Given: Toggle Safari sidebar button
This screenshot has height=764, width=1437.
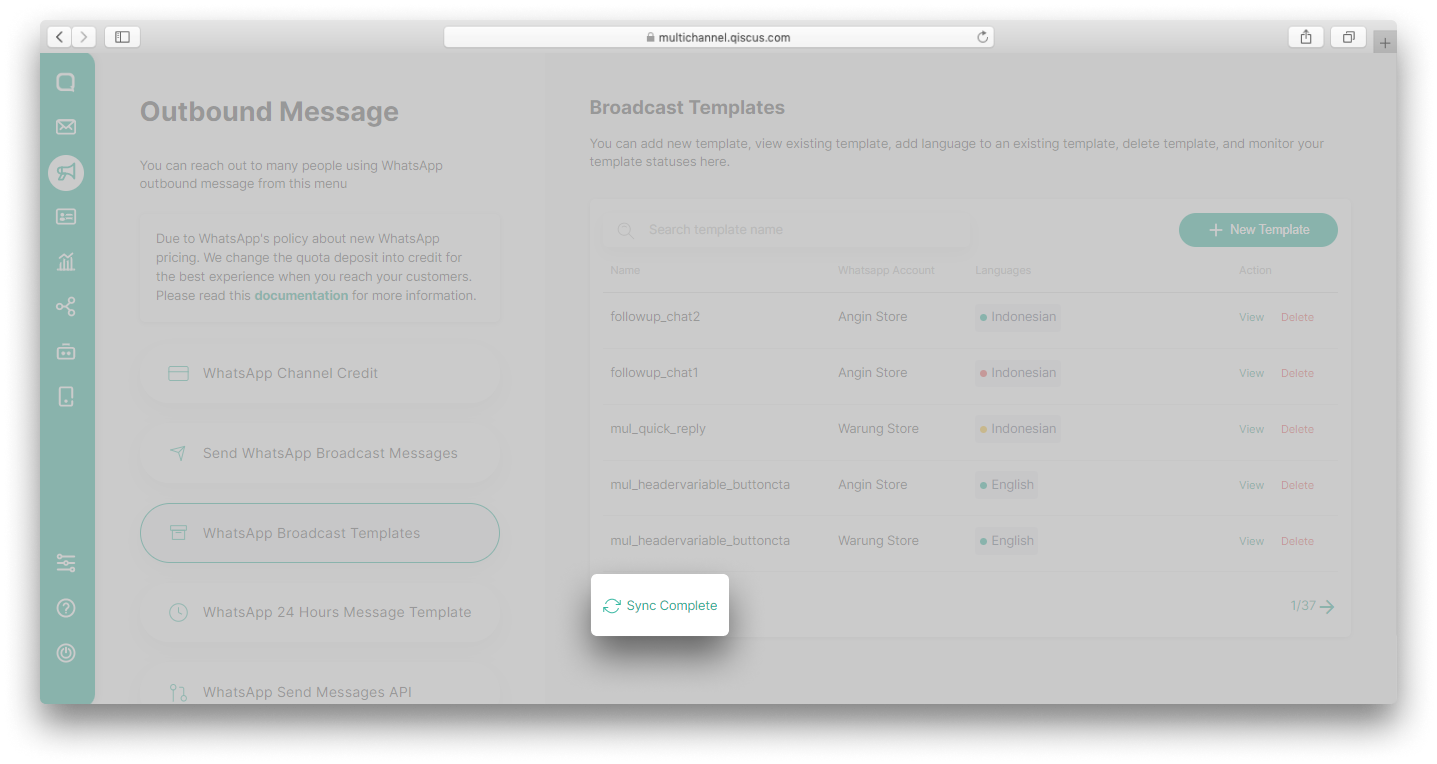Looking at the screenshot, I should (122, 37).
